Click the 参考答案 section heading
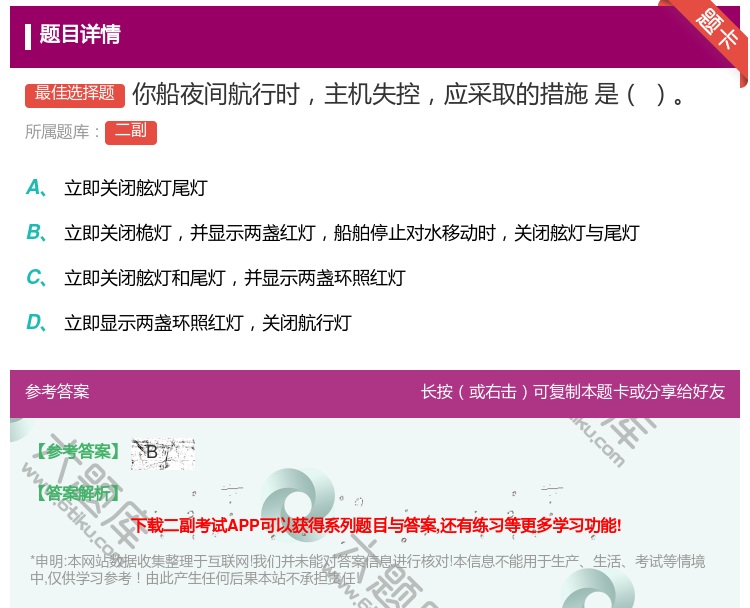 click(57, 392)
